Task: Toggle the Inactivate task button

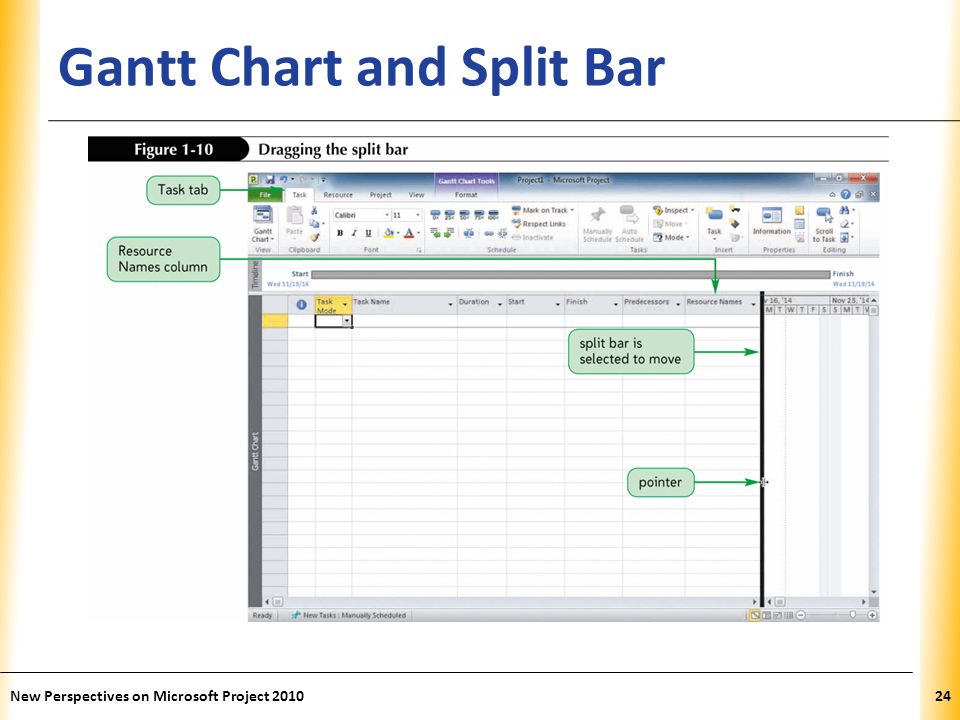Action: [x=533, y=238]
